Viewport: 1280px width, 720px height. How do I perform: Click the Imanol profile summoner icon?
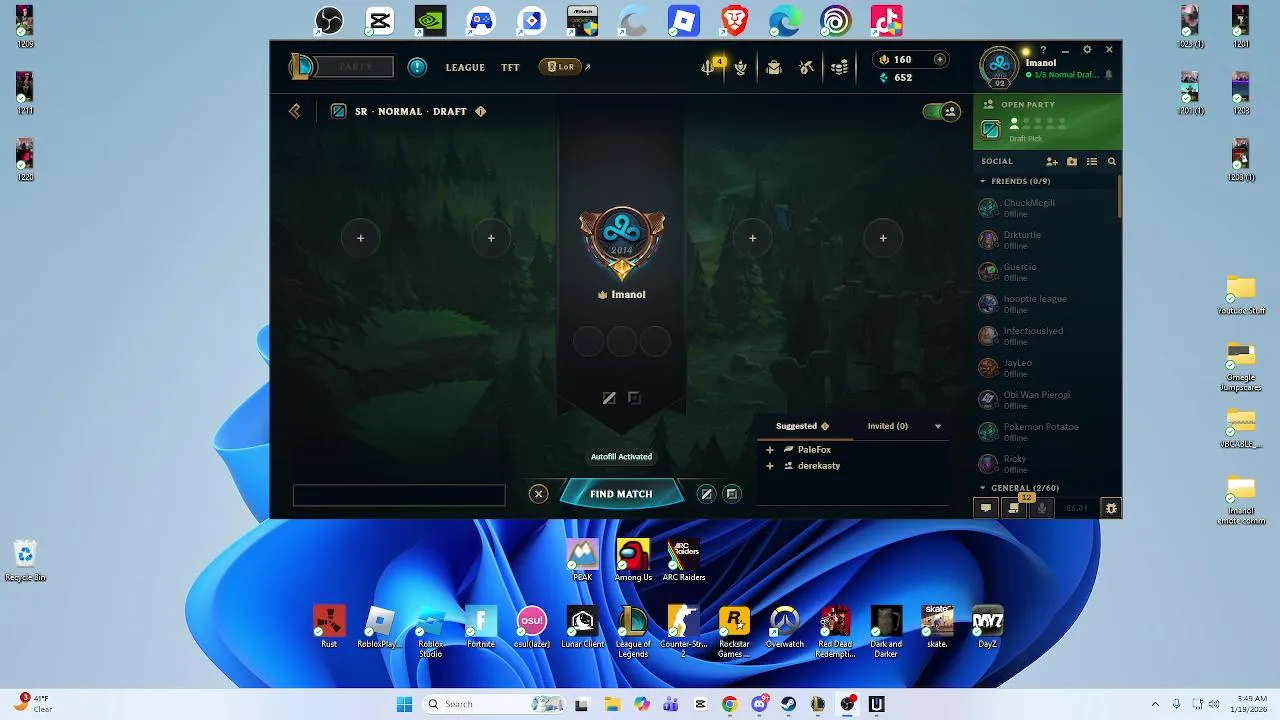pos(999,66)
